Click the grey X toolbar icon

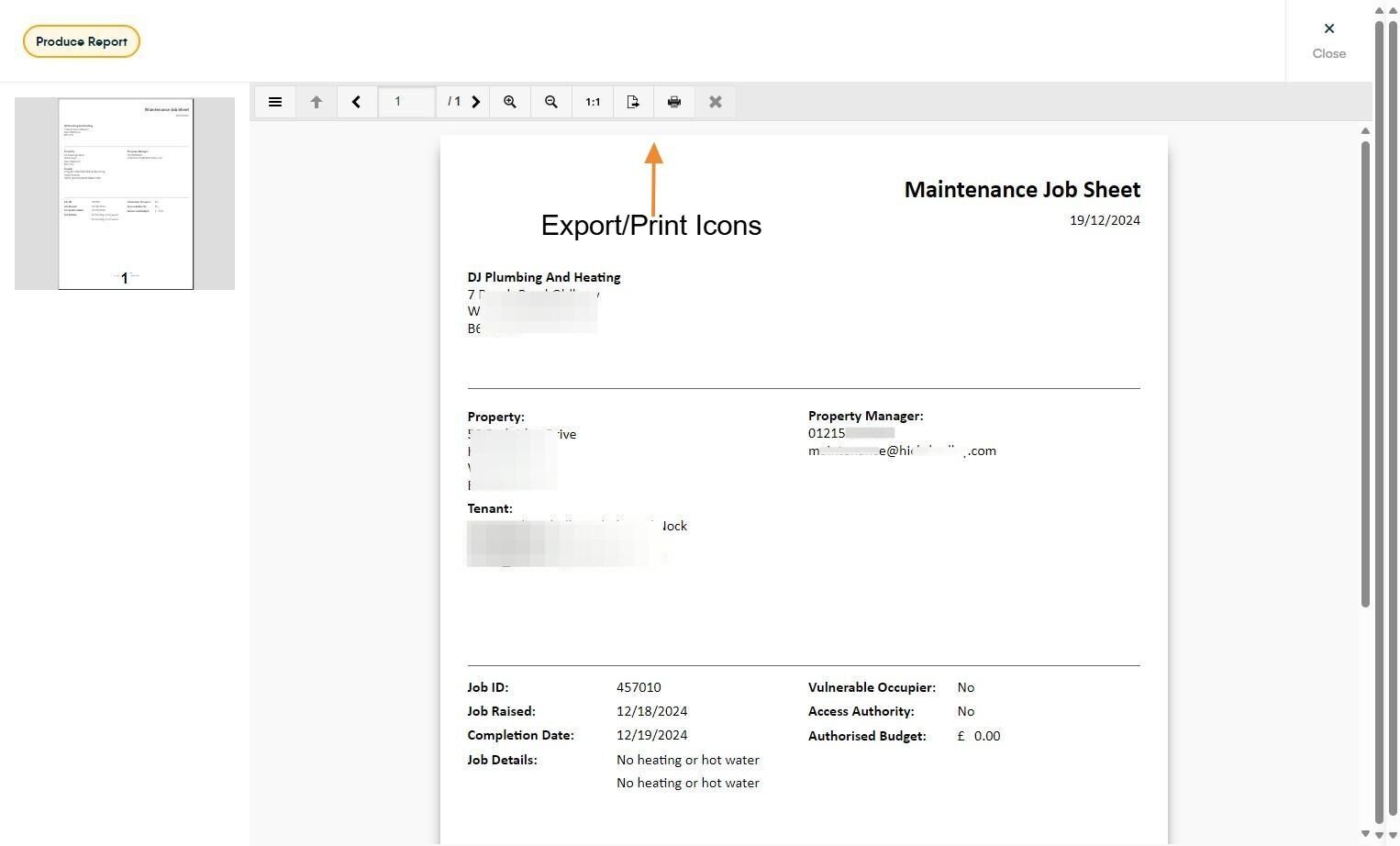point(716,102)
